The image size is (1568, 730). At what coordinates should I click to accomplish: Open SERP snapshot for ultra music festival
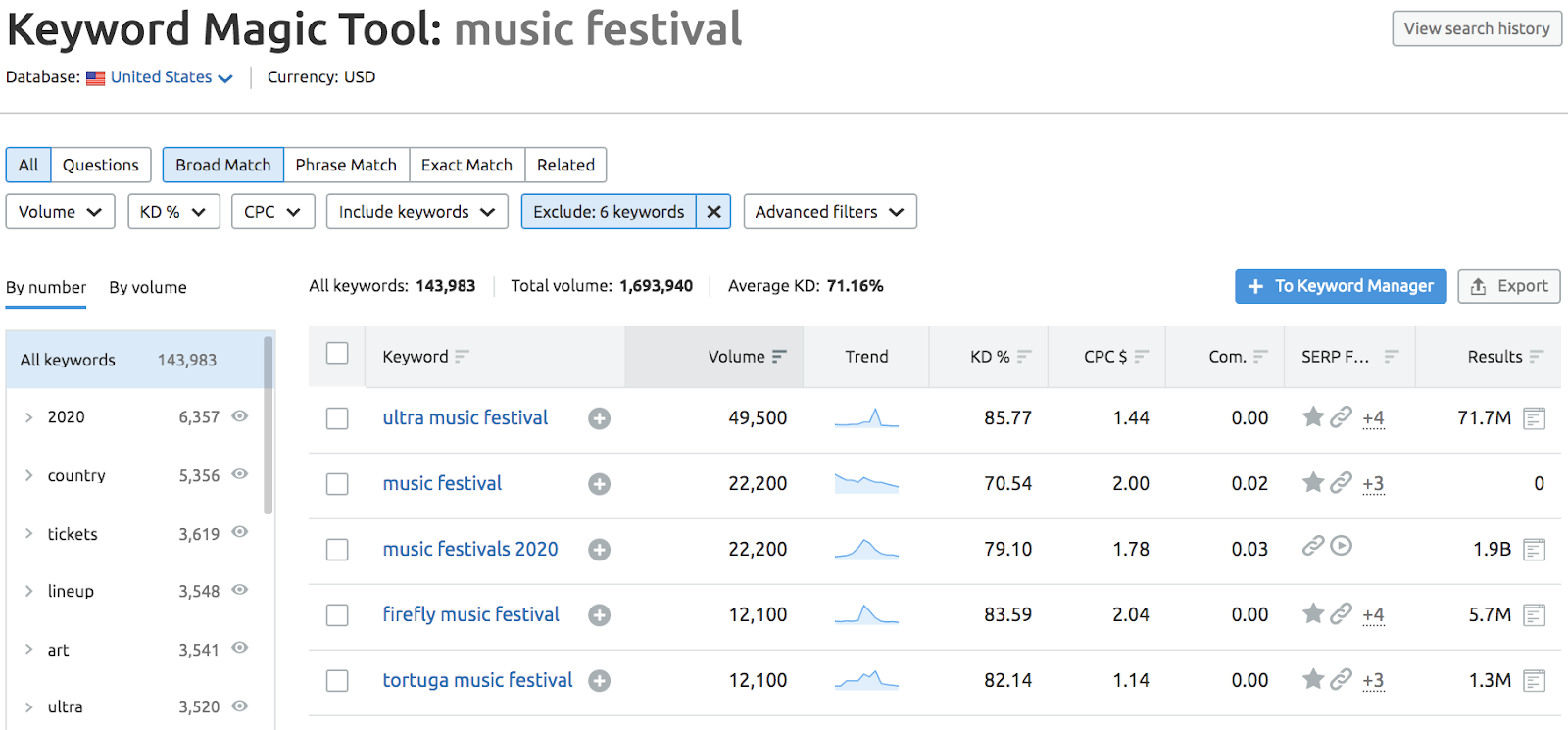pos(1534,418)
